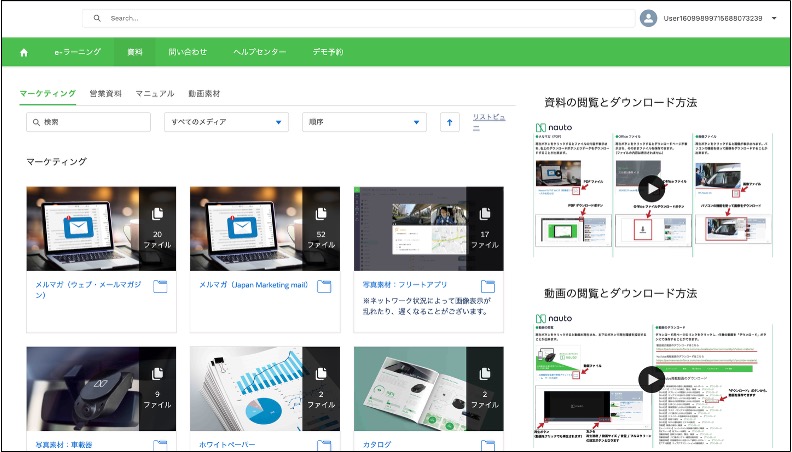Viewport: 792px width, 452px height.
Task: Open the 20 ファイル email thumbnail
Action: pyautogui.click(x=101, y=229)
